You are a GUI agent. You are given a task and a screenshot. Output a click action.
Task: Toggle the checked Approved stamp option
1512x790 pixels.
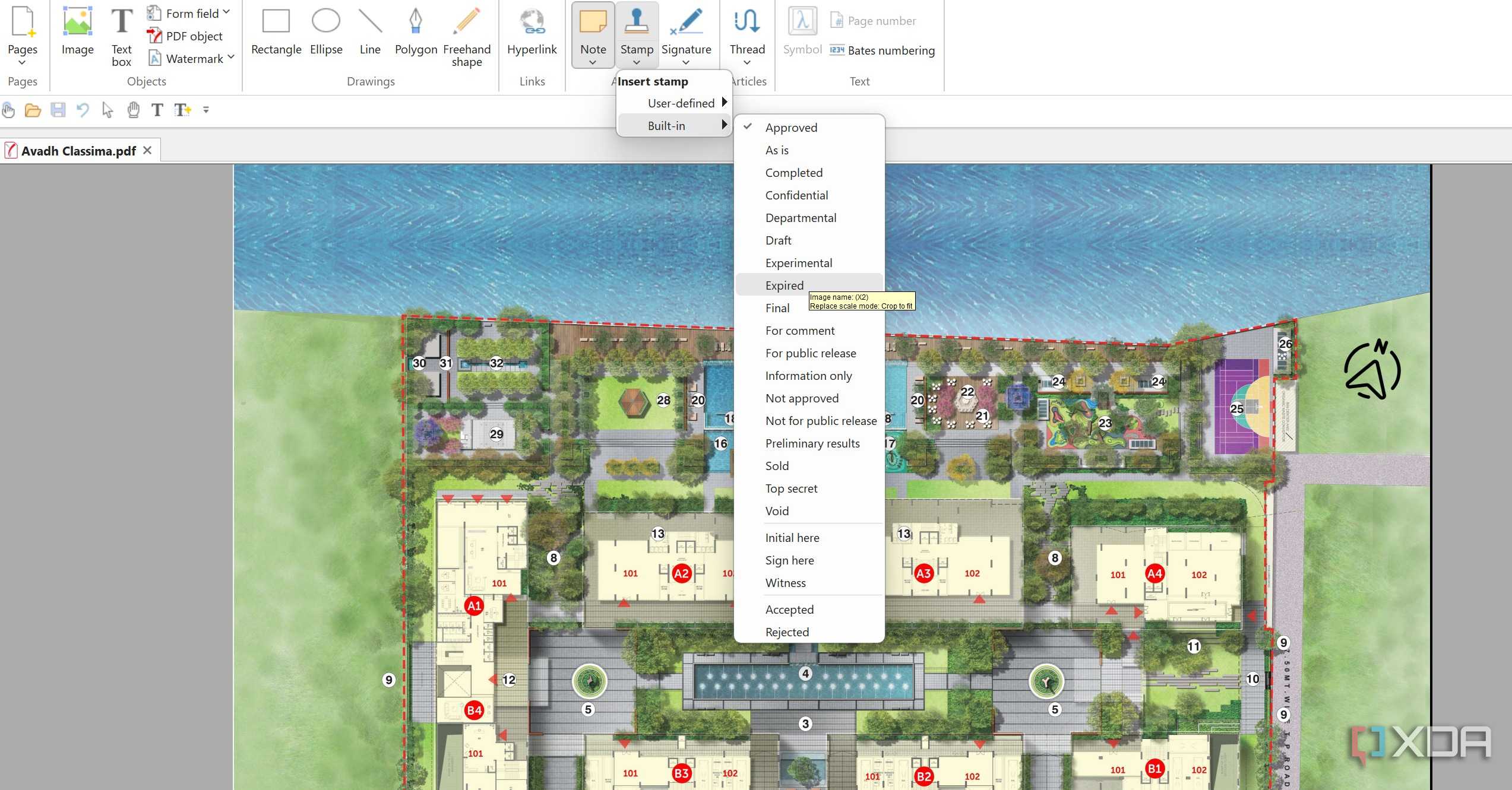click(809, 128)
